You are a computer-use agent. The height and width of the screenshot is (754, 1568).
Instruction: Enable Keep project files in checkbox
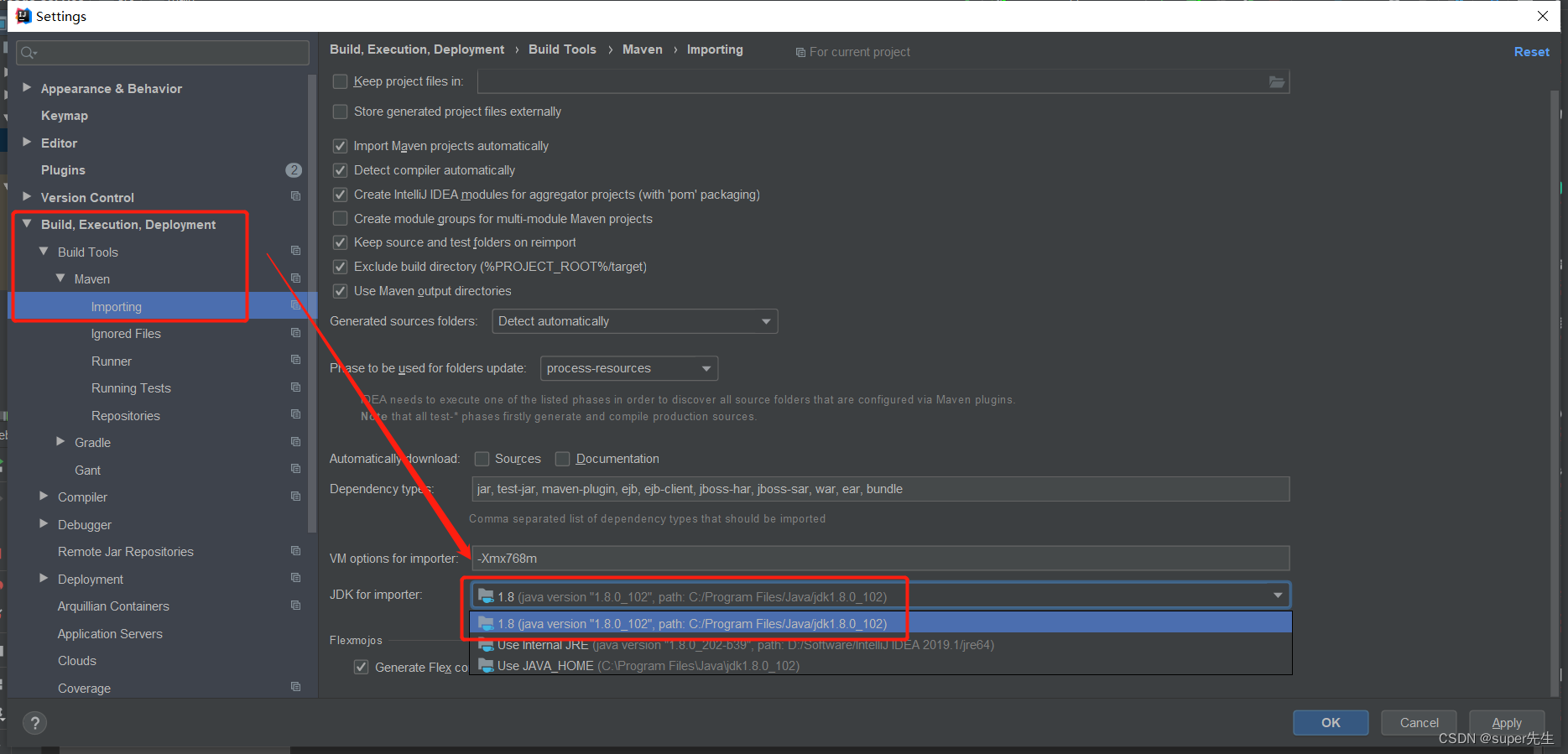pos(340,81)
